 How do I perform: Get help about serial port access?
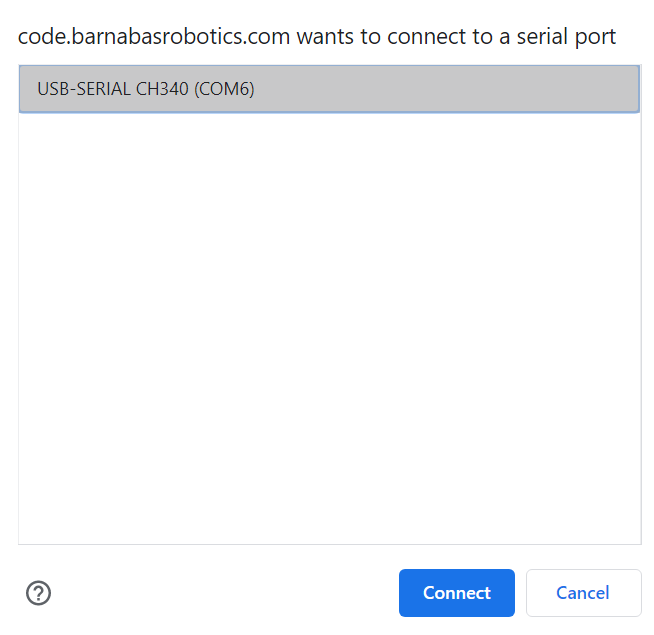(x=38, y=593)
